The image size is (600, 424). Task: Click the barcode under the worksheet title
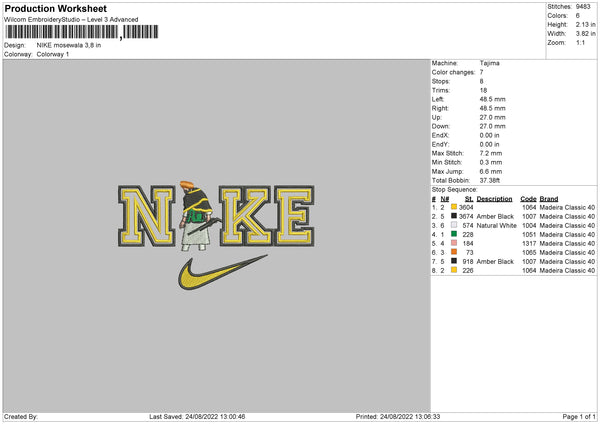coord(82,32)
